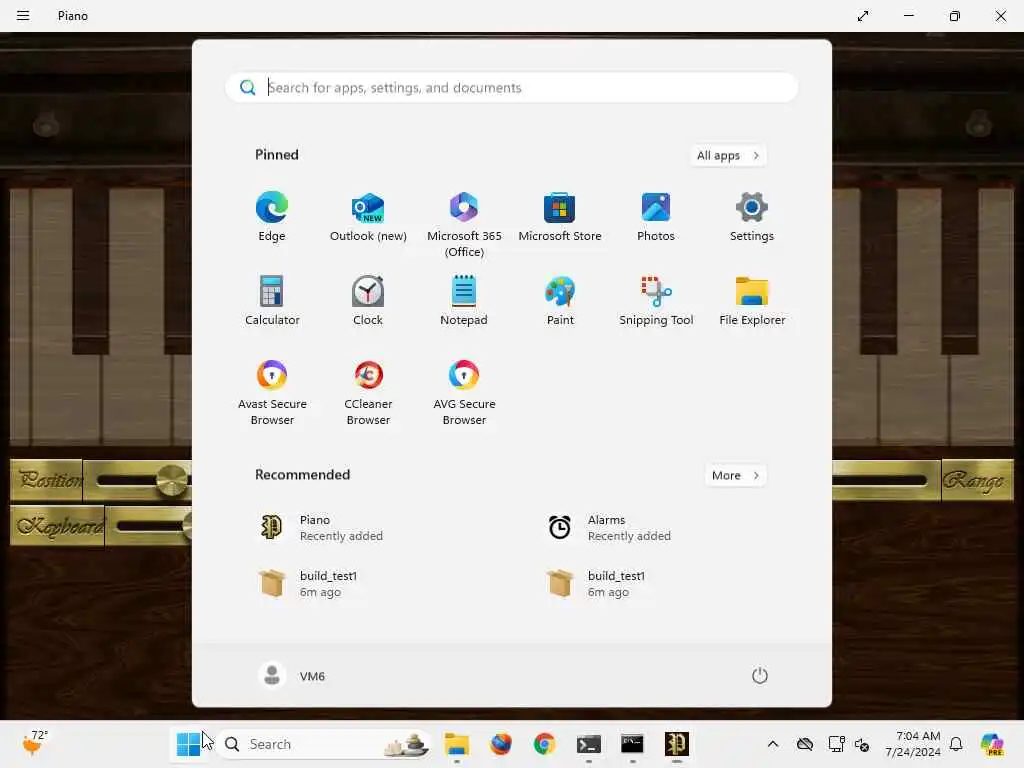Open the Calculator app
The height and width of the screenshot is (768, 1024).
[x=272, y=300]
